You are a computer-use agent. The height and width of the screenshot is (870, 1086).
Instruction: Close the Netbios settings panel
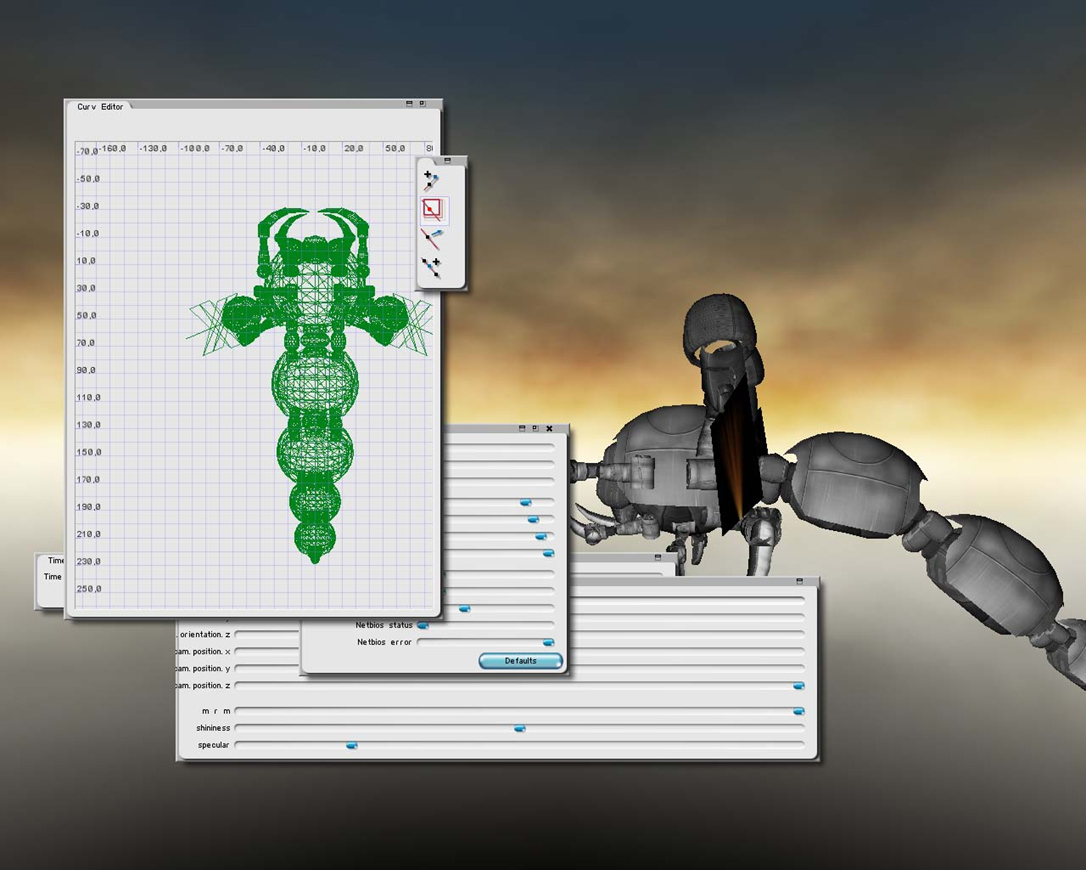pyautogui.click(x=549, y=428)
